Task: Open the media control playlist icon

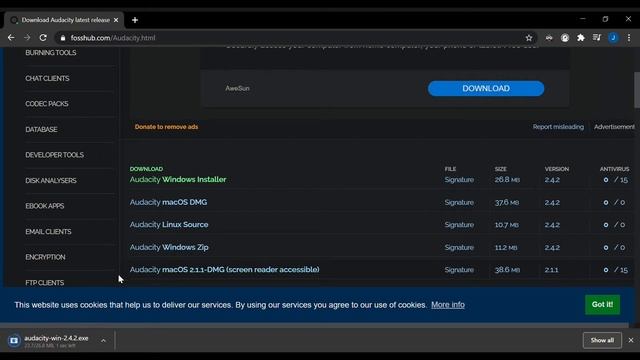Action: [597, 38]
